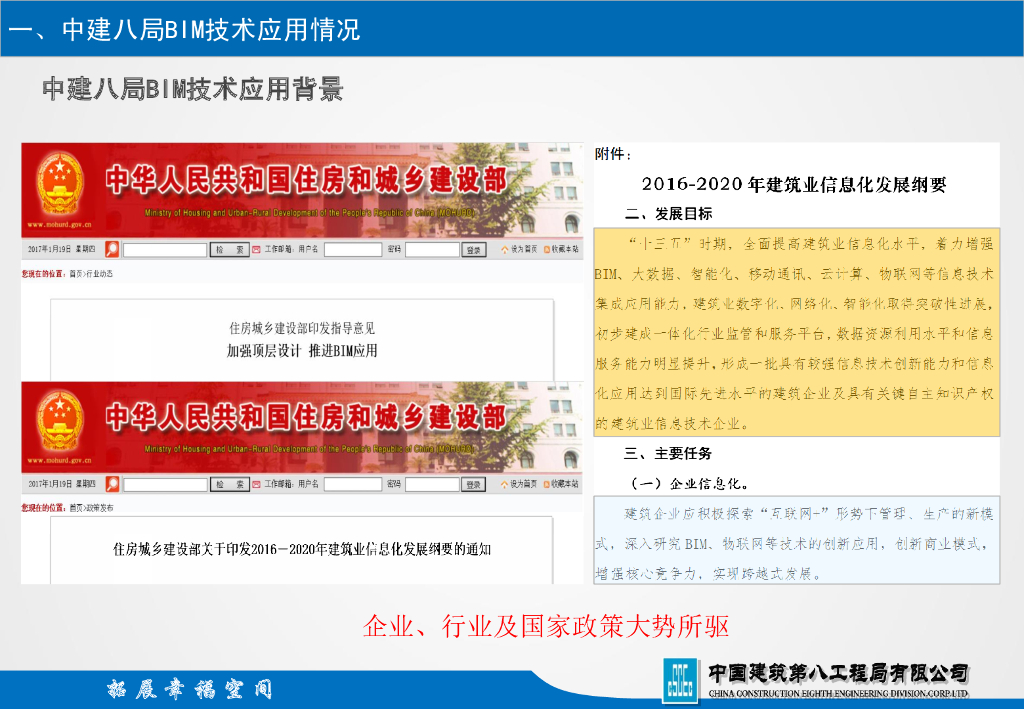The height and width of the screenshot is (709, 1024).
Task: Click the 登录 login button in upper toolbar
Action: [x=474, y=249]
